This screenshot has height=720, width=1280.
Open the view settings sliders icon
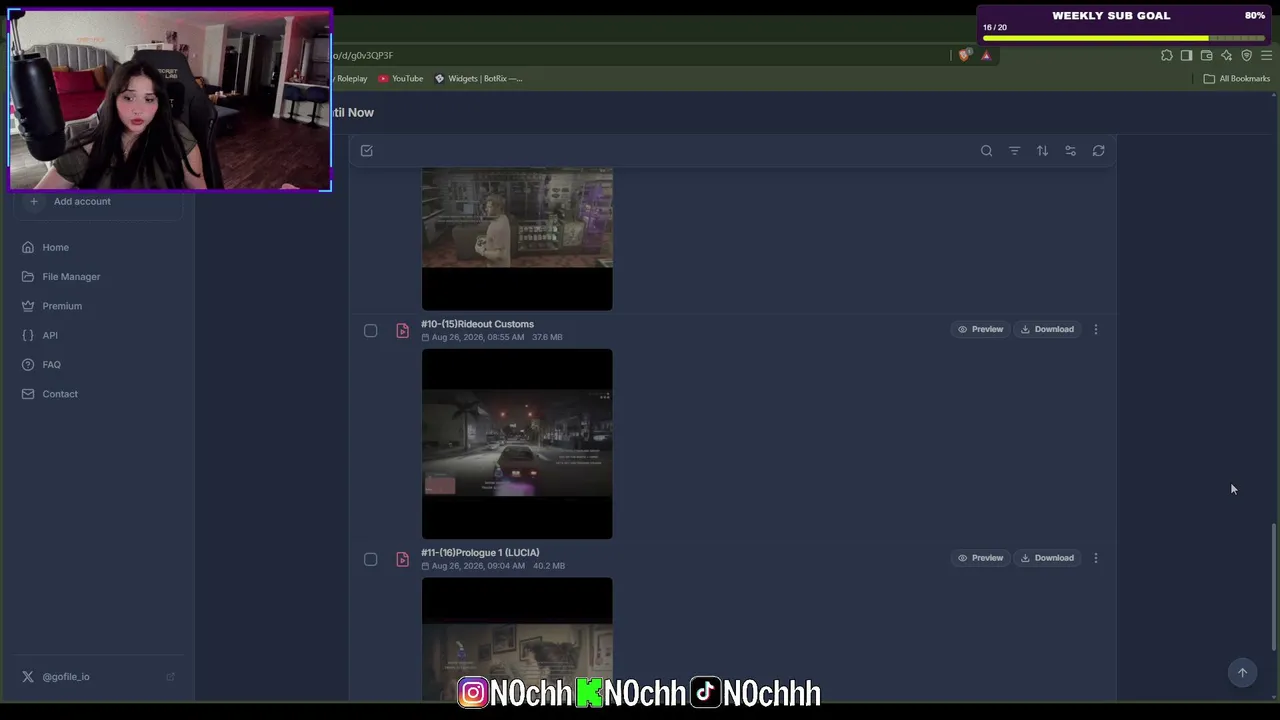[1070, 151]
